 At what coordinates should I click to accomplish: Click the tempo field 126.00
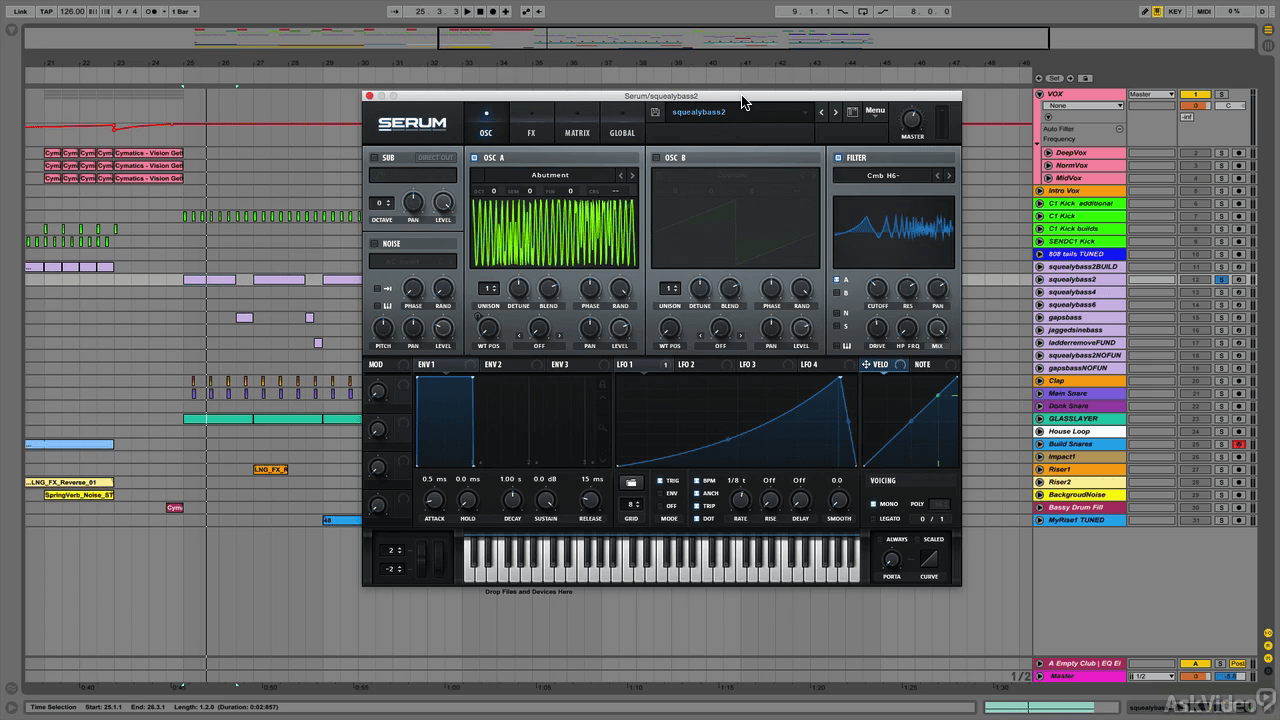[71, 12]
